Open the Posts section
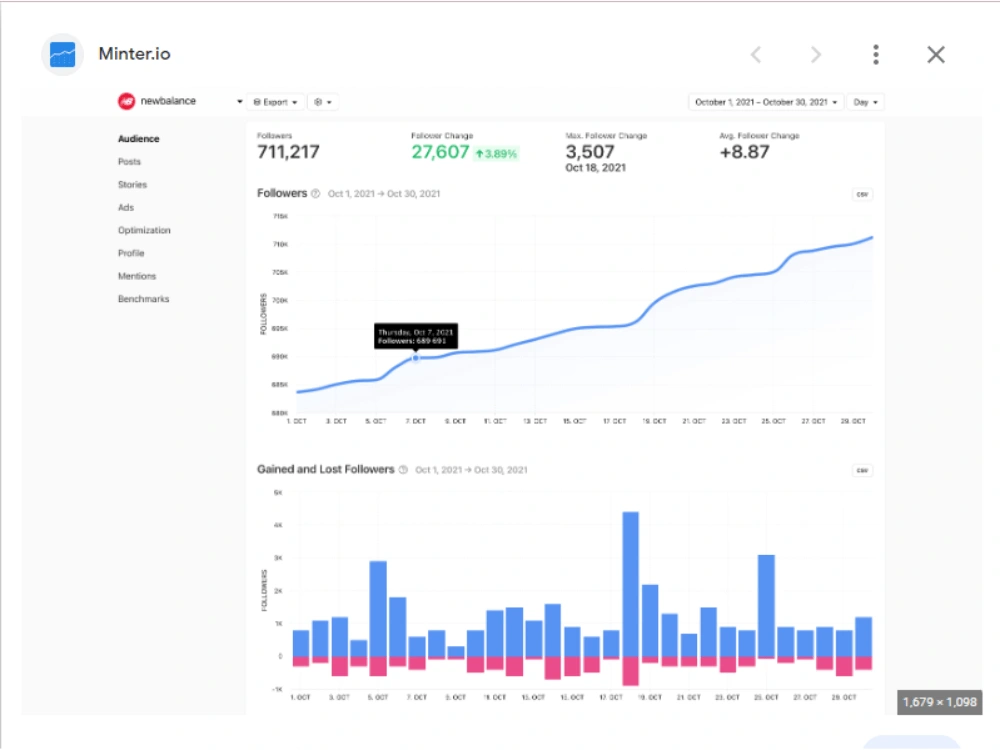 [129, 162]
